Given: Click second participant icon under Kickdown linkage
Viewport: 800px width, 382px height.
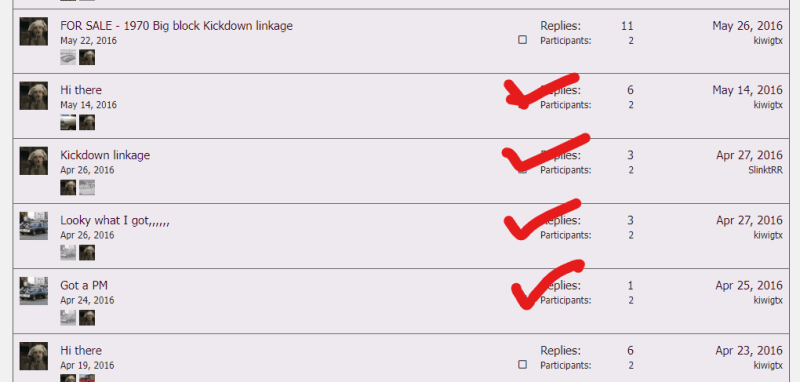Looking at the screenshot, I should click(x=87, y=187).
